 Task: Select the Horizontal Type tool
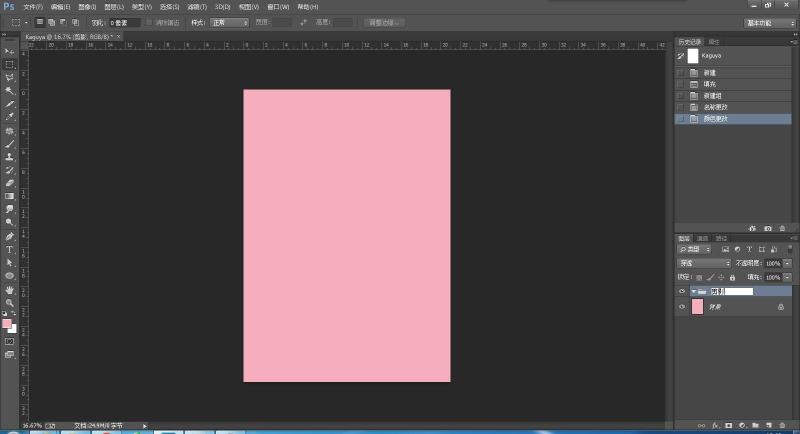tap(9, 250)
